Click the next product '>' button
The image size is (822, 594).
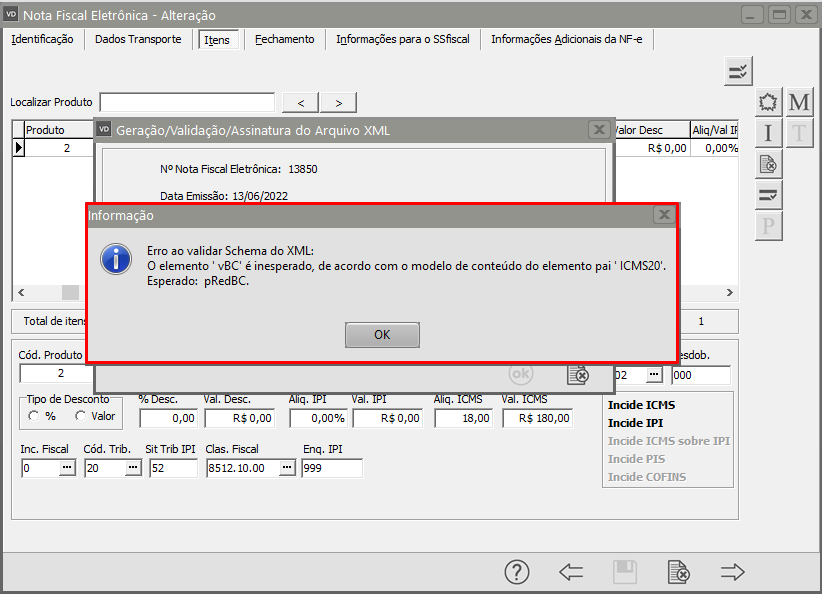click(339, 102)
